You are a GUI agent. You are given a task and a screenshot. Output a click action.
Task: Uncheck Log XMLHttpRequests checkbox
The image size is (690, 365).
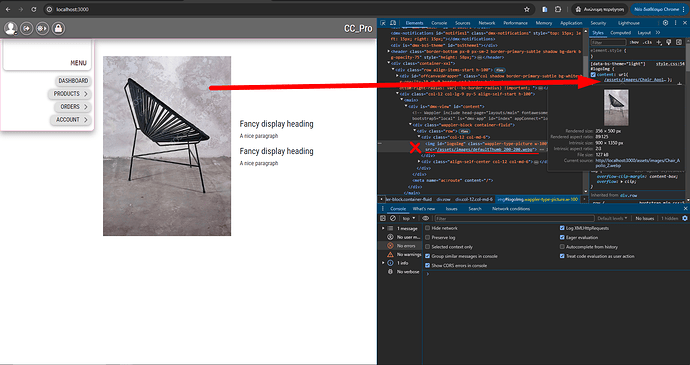pyautogui.click(x=562, y=228)
